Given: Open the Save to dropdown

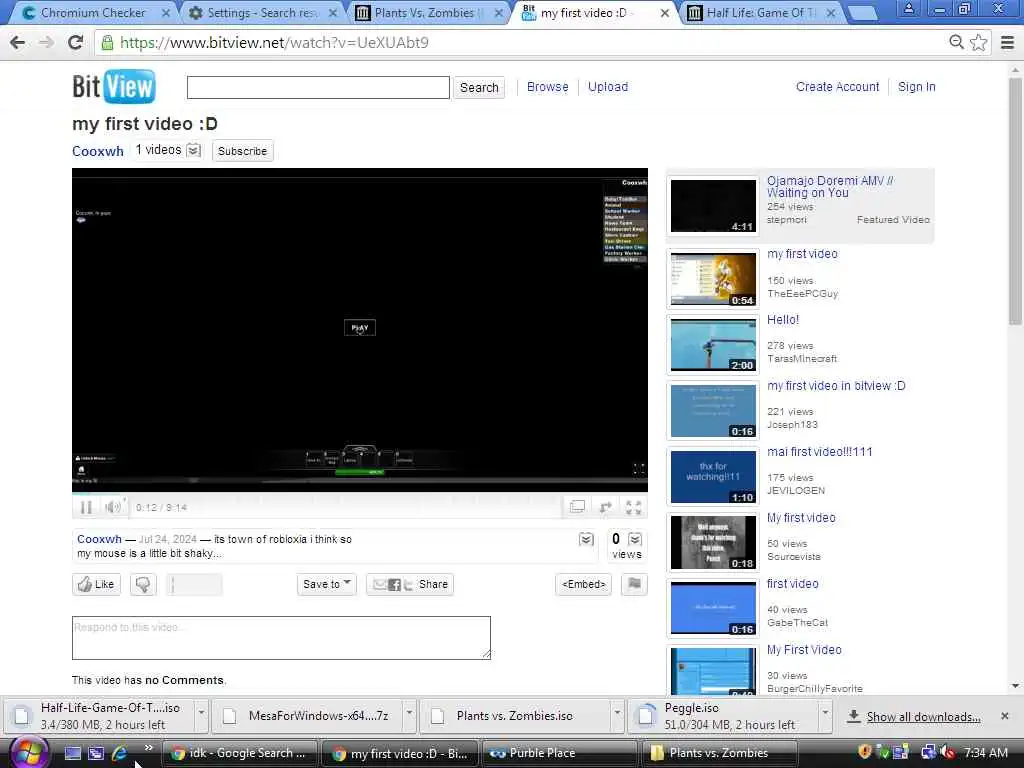Looking at the screenshot, I should 327,584.
